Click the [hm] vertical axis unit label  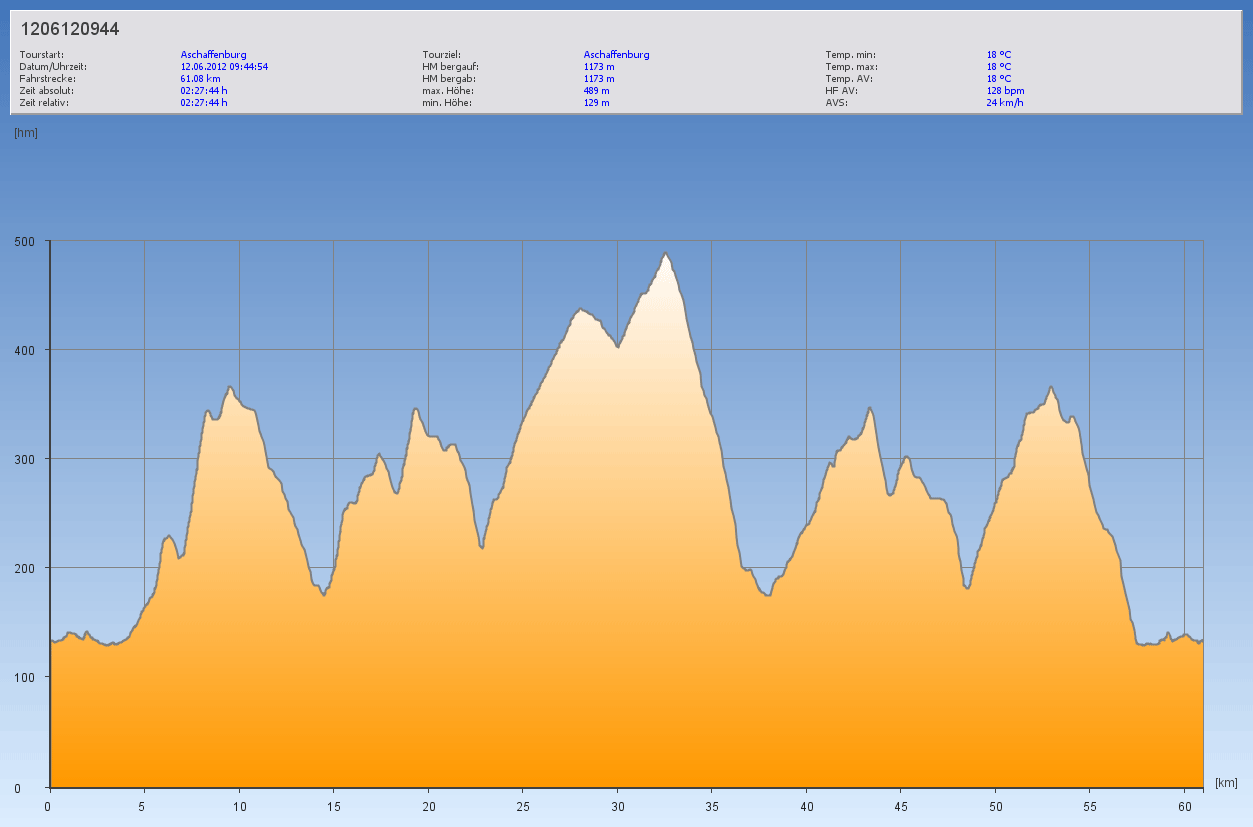coord(25,133)
